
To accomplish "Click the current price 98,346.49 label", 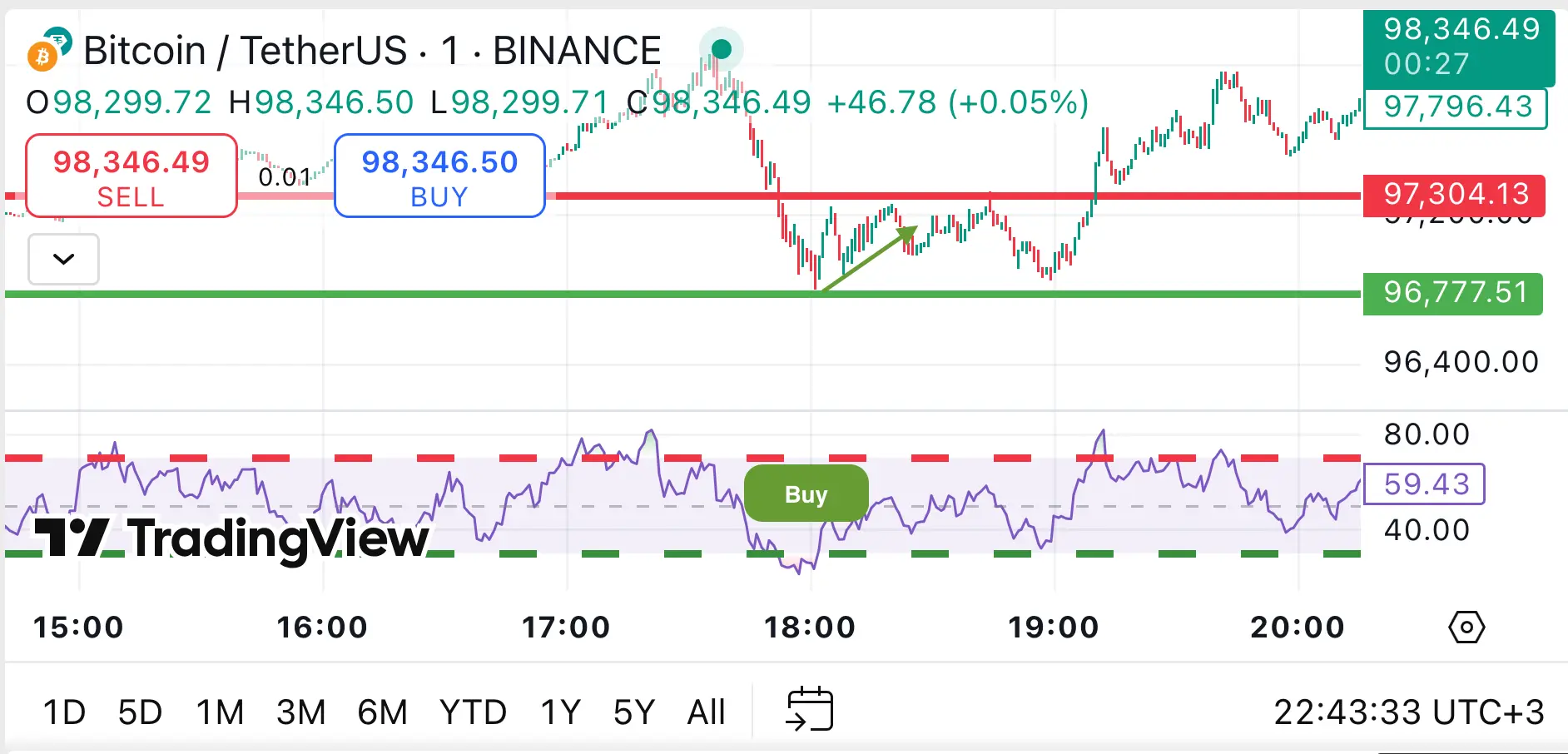I will [1459, 47].
